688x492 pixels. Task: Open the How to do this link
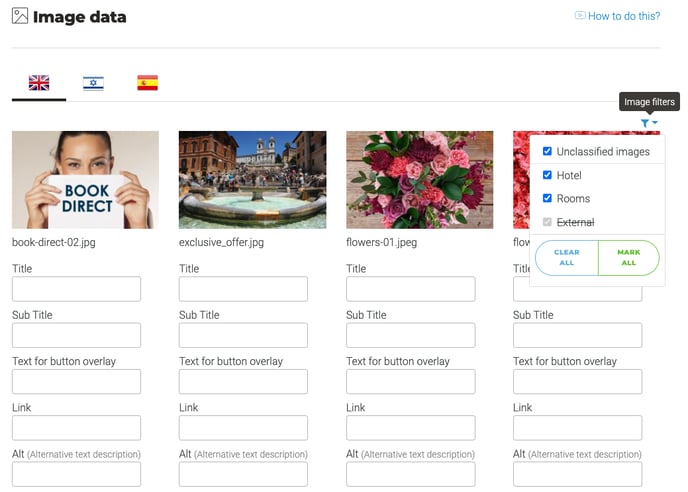pos(623,16)
